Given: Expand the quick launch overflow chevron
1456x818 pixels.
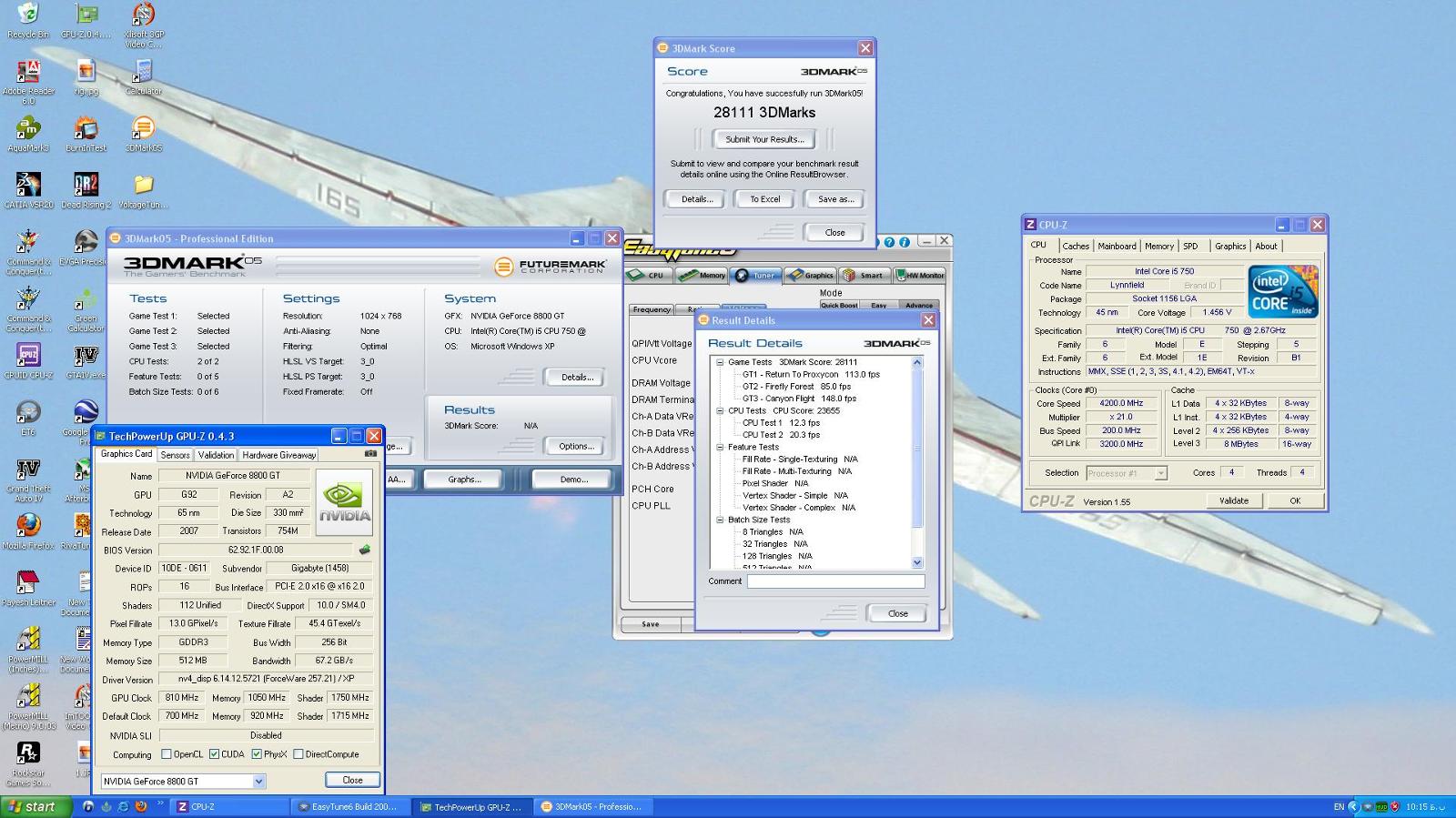Looking at the screenshot, I should (161, 803).
